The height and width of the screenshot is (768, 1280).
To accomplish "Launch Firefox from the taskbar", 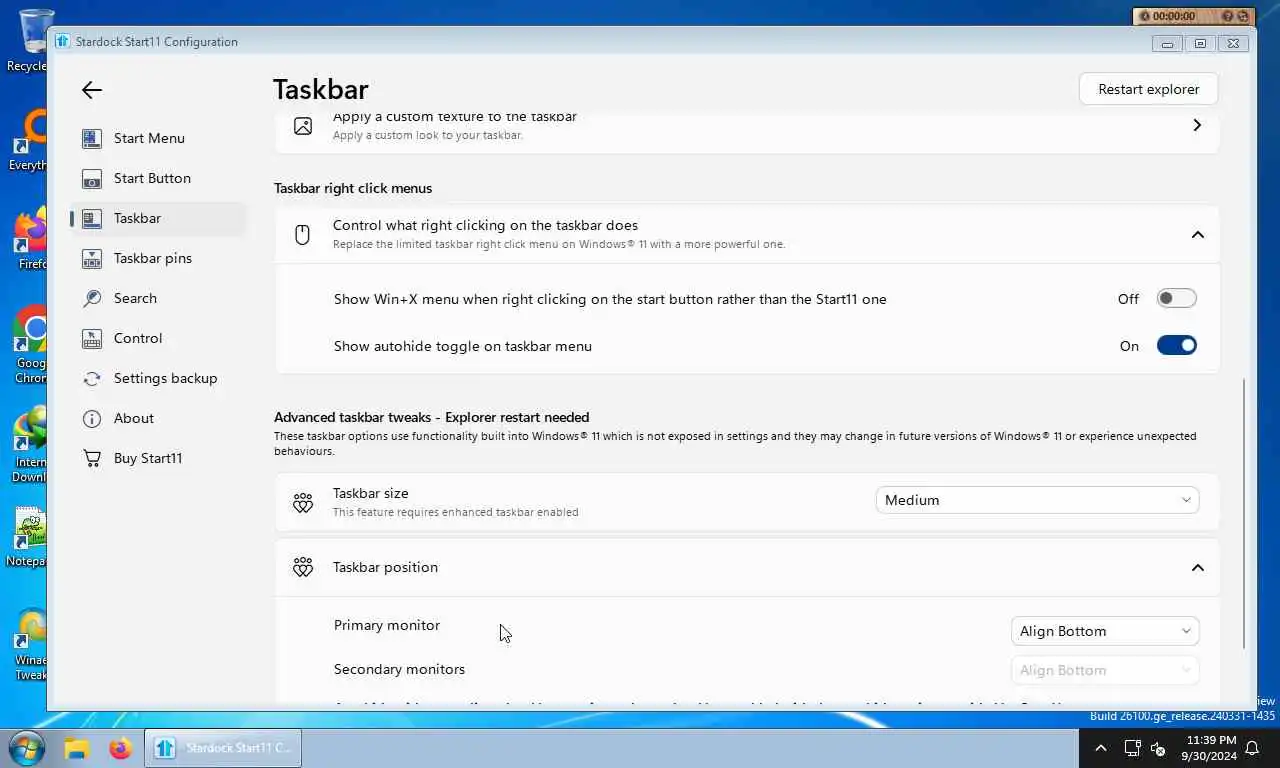I will pos(121,748).
